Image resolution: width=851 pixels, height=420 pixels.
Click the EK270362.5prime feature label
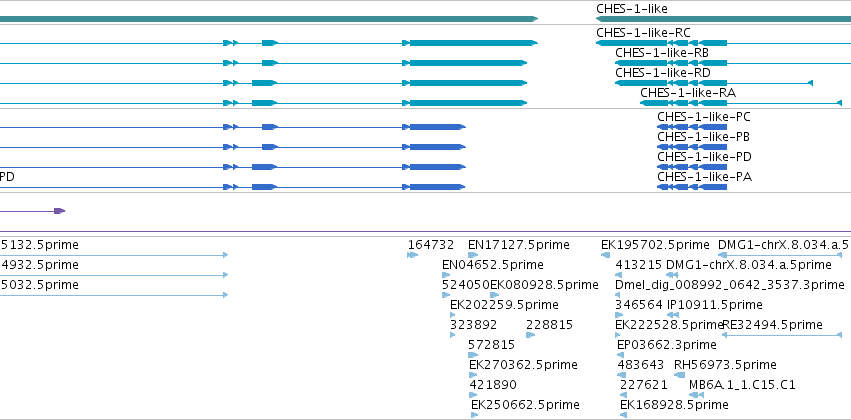coord(523,365)
